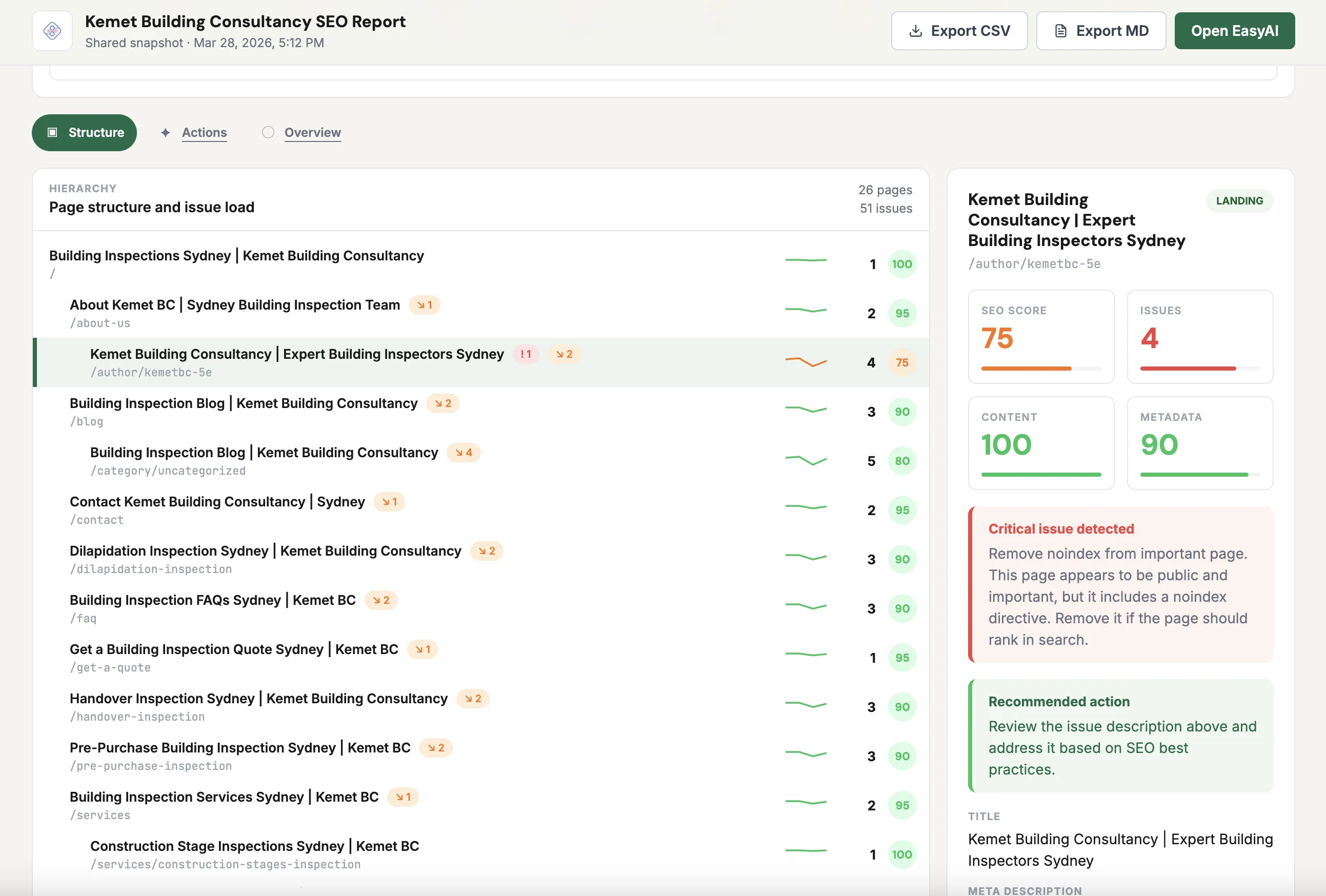
Task: Open the Overview tab
Action: coord(312,132)
